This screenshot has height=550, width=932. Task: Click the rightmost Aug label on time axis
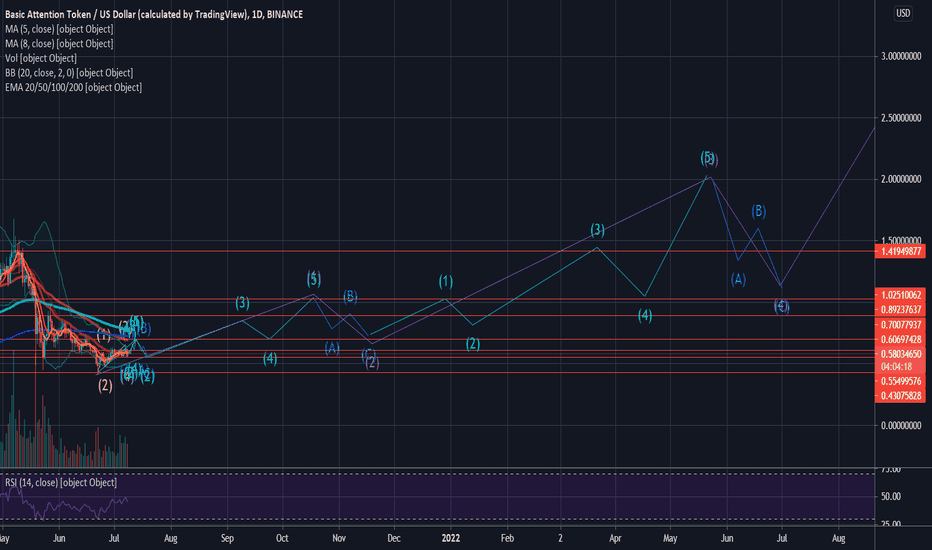(x=839, y=538)
